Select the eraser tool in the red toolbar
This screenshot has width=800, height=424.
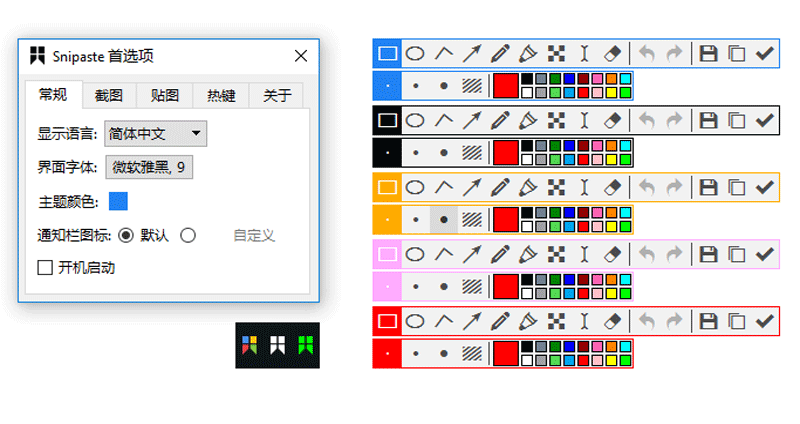point(615,321)
